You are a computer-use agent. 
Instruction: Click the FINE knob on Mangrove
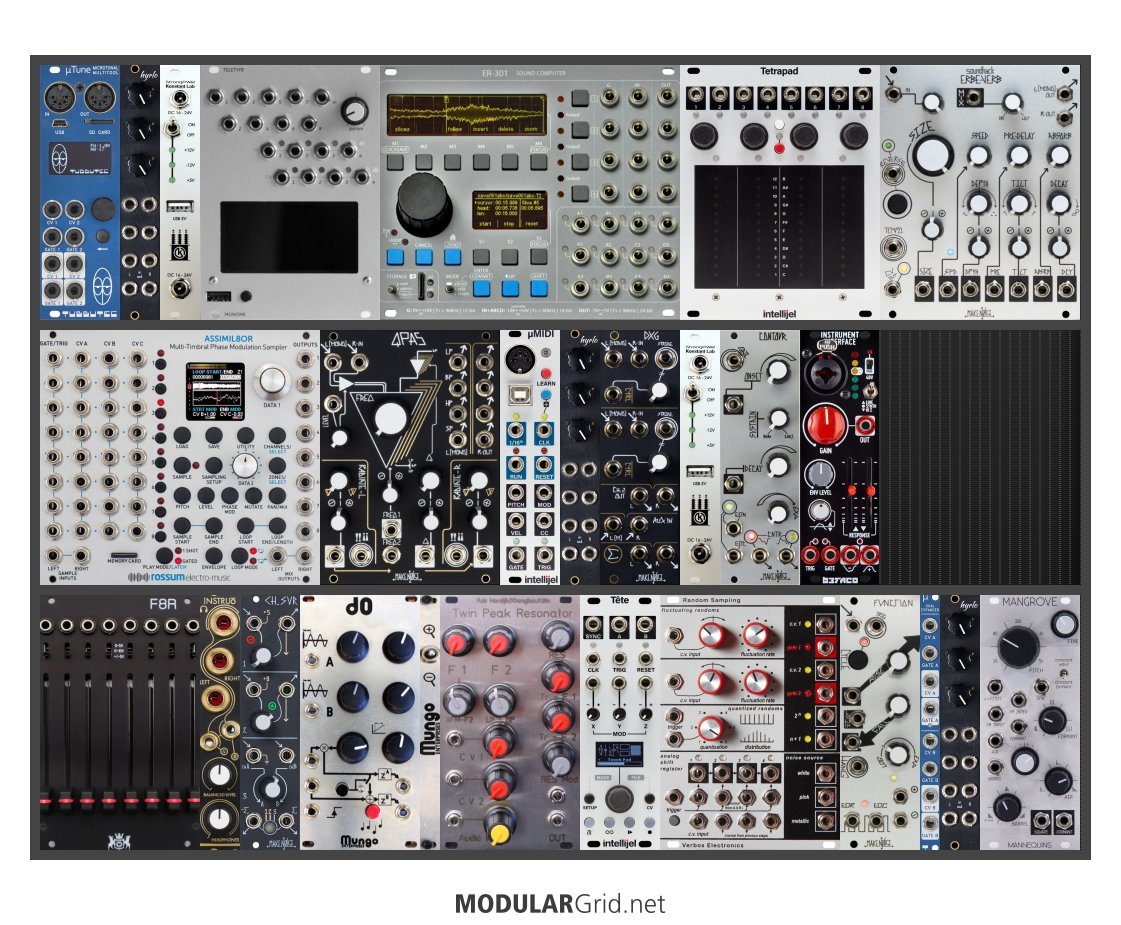[1063, 623]
